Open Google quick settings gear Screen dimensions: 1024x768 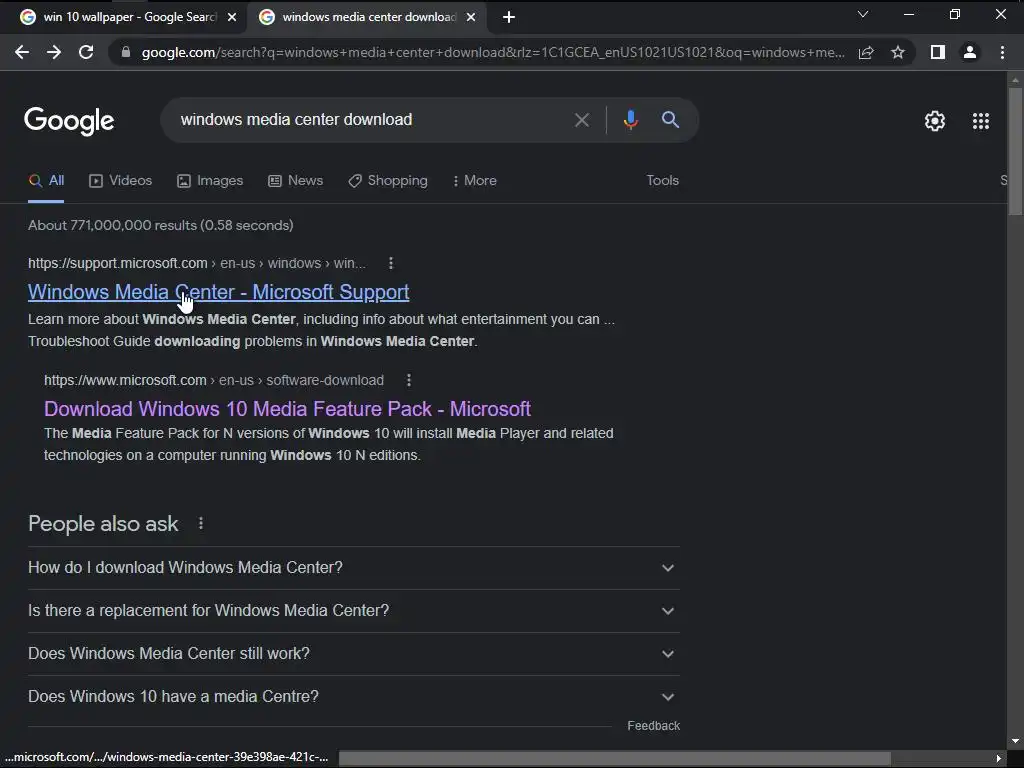(935, 121)
